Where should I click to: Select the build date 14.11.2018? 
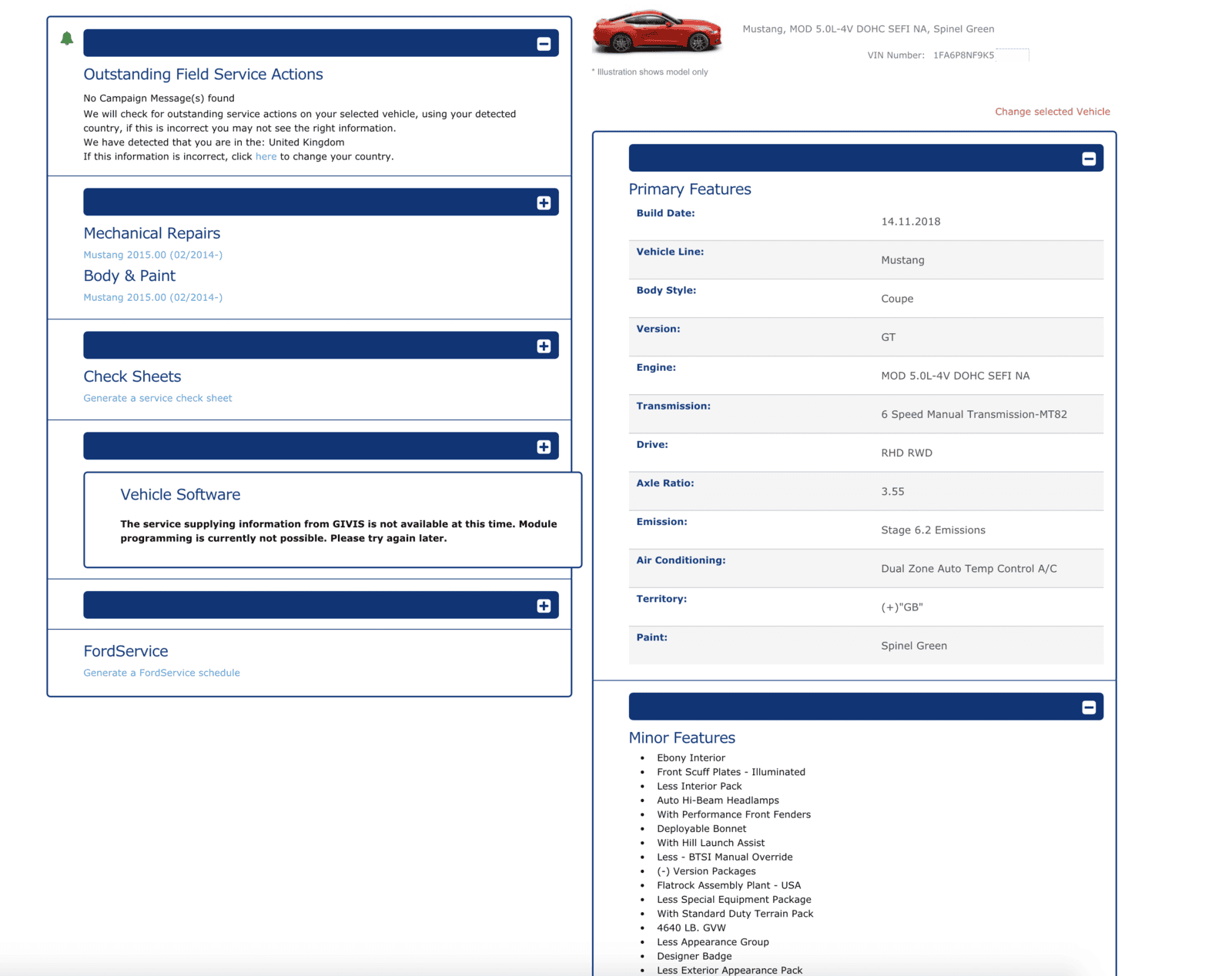pyautogui.click(x=911, y=222)
